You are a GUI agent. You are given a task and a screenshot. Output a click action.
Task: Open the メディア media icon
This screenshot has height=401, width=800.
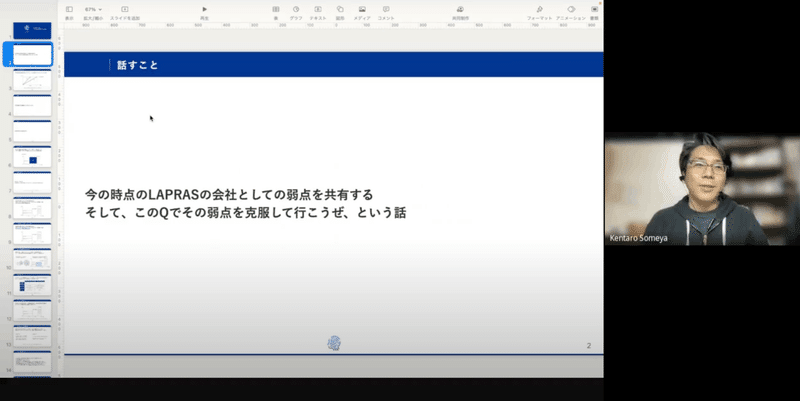(362, 9)
